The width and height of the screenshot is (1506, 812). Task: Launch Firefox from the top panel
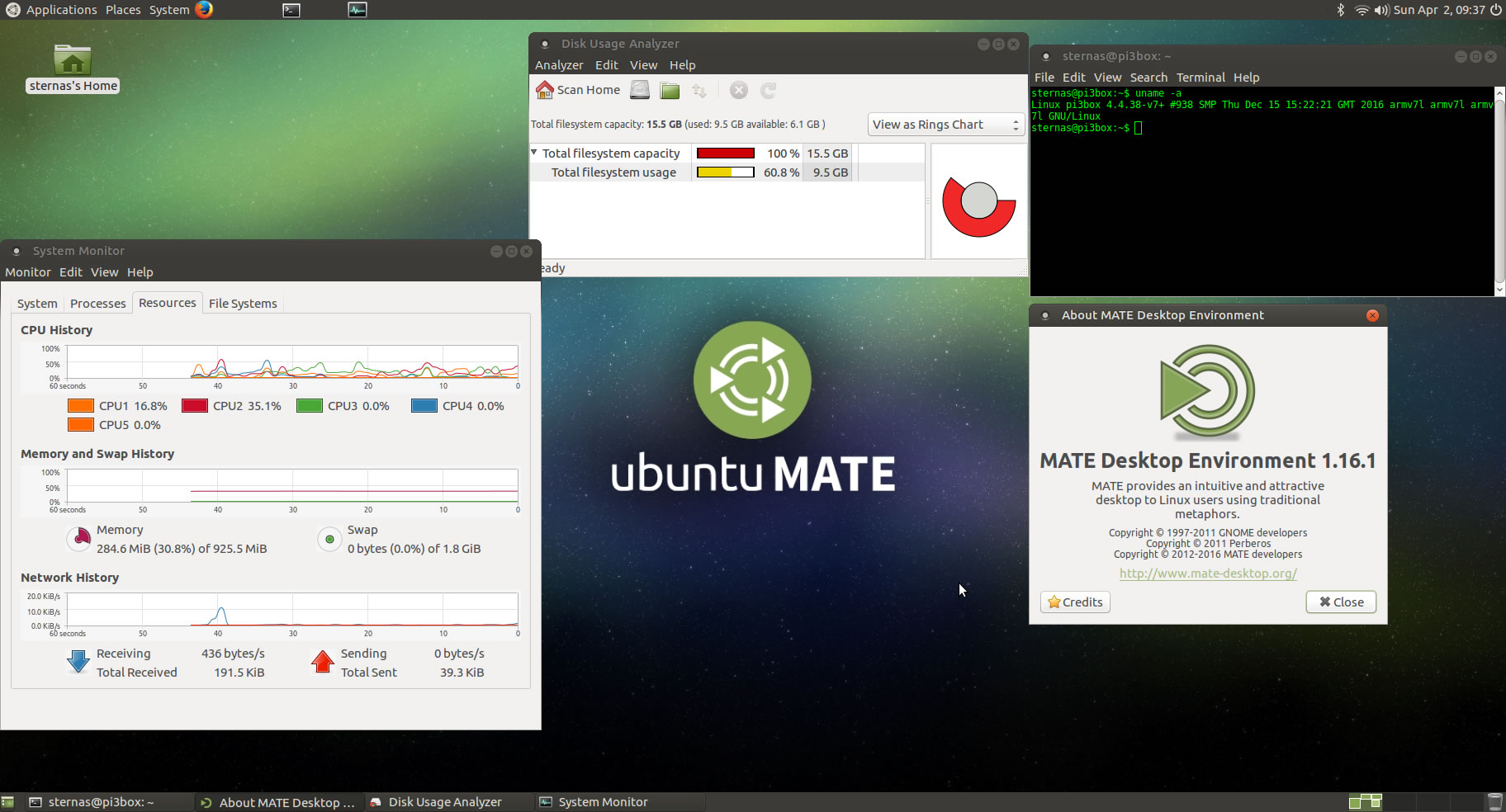click(x=204, y=10)
